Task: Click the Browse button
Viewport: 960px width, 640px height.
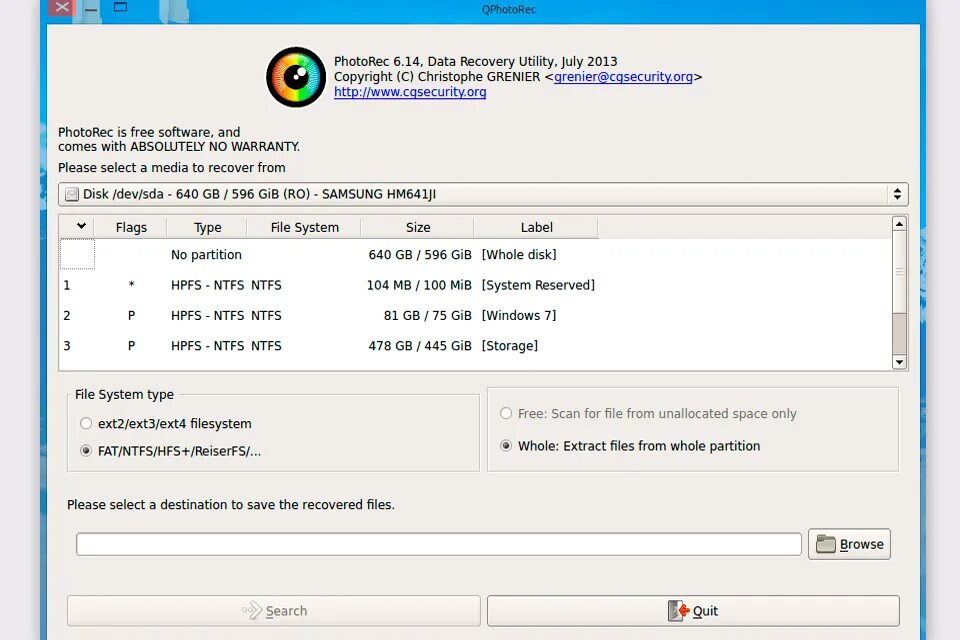Action: (849, 544)
